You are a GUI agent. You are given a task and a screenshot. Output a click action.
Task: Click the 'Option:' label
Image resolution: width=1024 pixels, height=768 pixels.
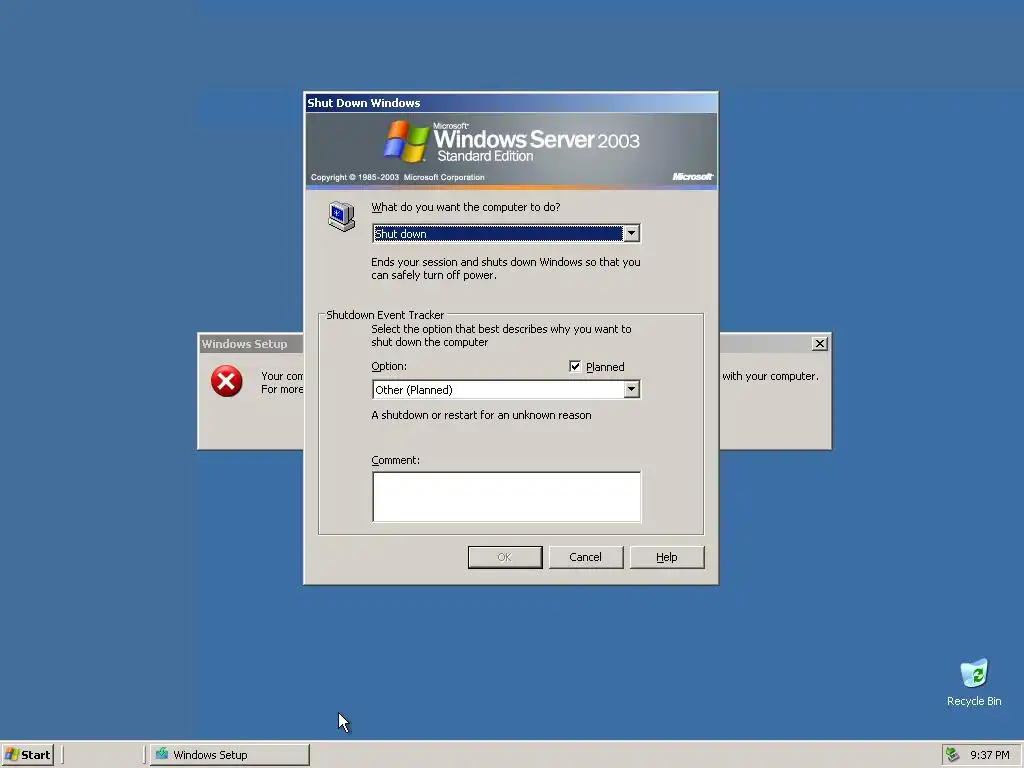tap(389, 366)
